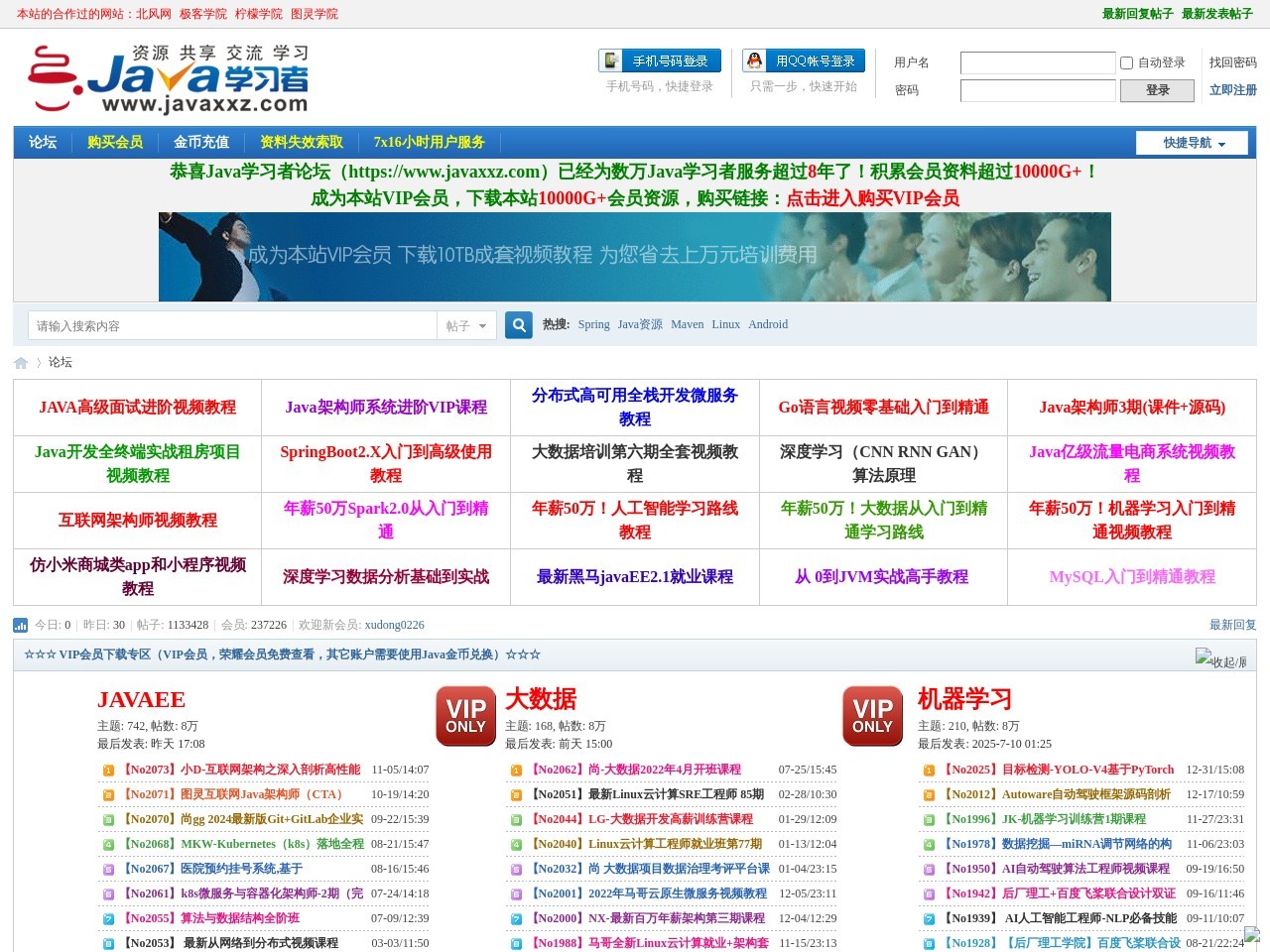Image resolution: width=1270 pixels, height=952 pixels.
Task: Click rank icon beside No2000 thread
Action: 516,919
